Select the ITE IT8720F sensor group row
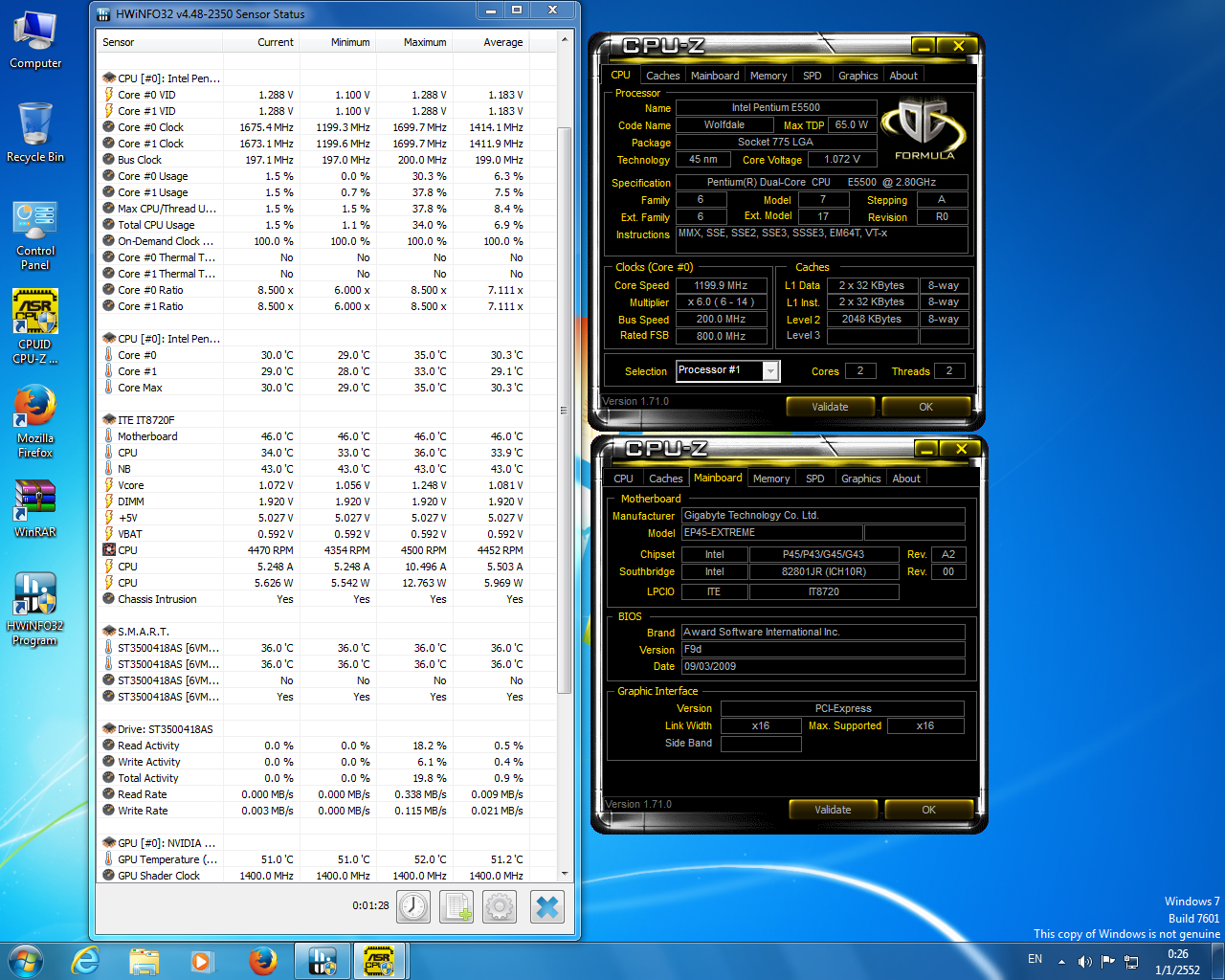The width and height of the screenshot is (1225, 980). (x=325, y=420)
